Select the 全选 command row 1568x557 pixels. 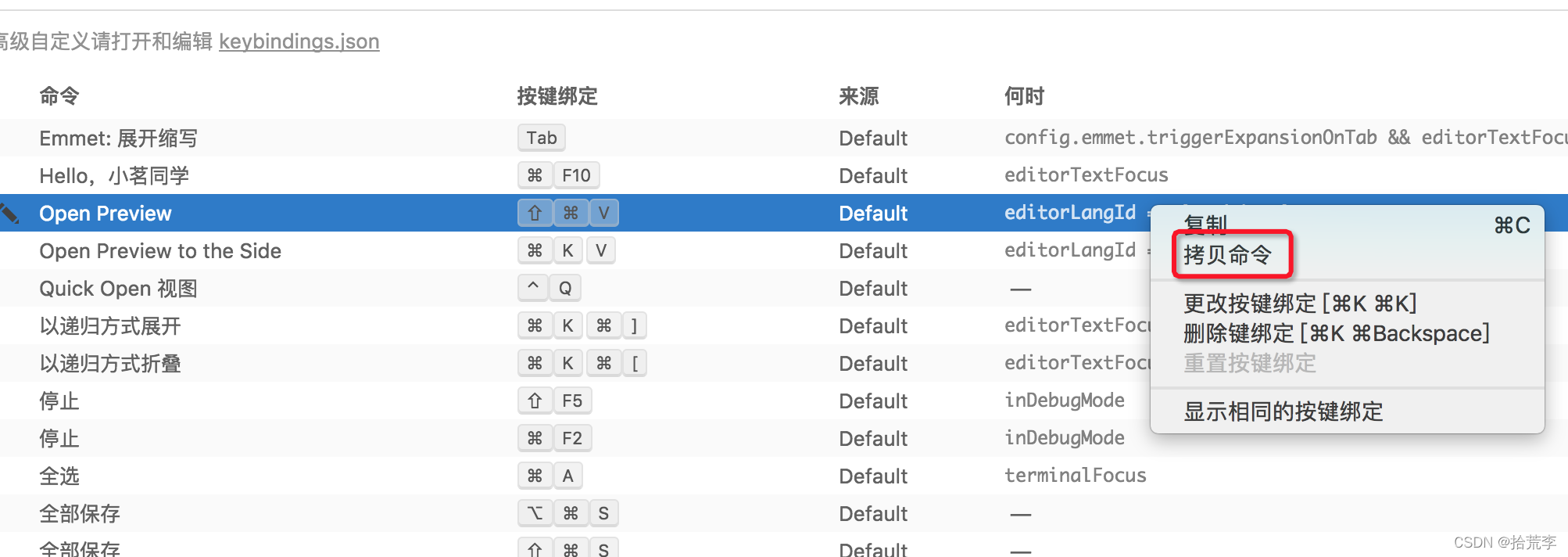point(784,476)
